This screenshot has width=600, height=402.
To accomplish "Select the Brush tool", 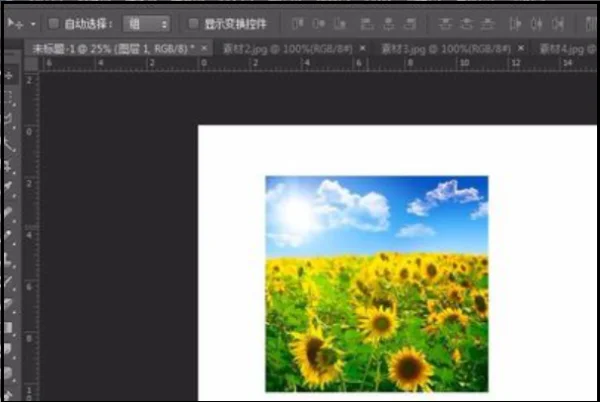I will pos(9,235).
